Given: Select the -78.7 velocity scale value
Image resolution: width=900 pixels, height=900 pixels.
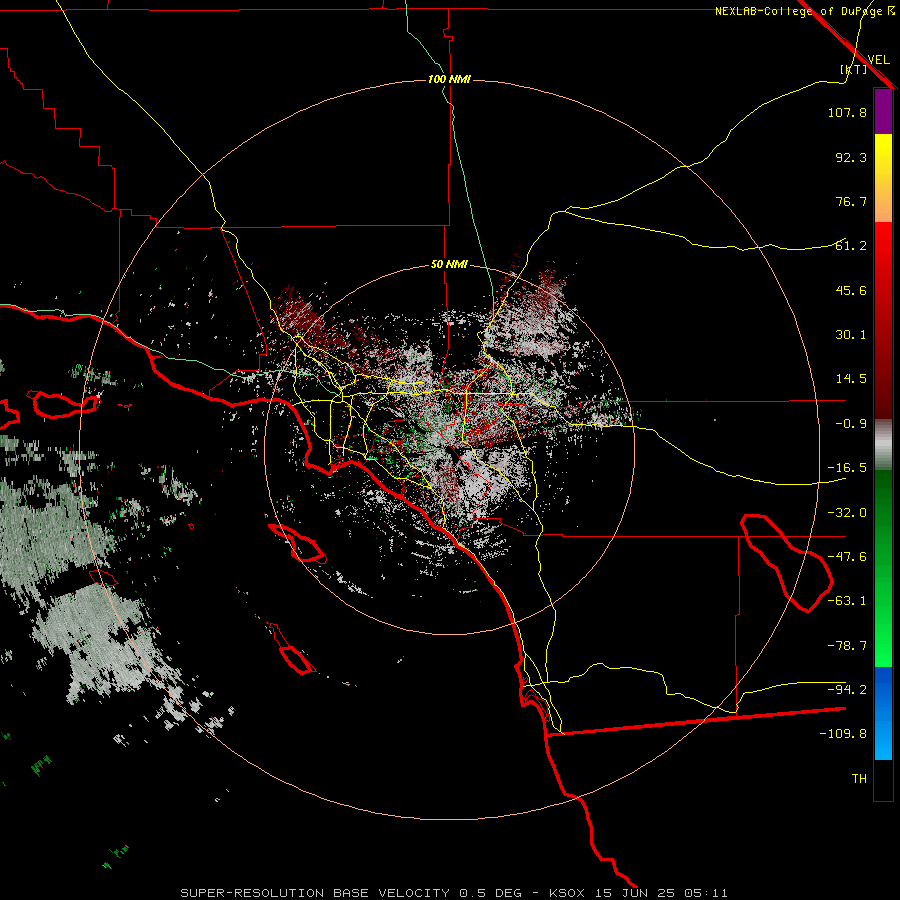Looking at the screenshot, I should click(847, 646).
